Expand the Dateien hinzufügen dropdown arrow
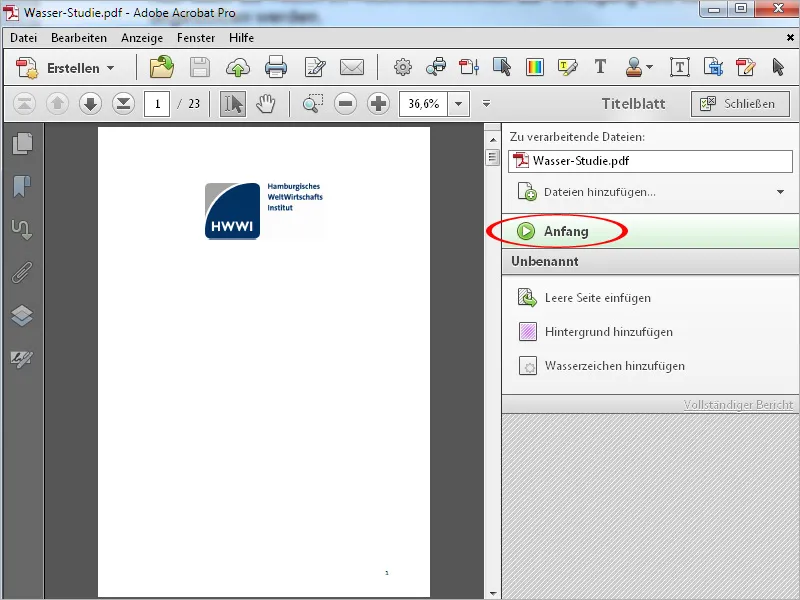This screenshot has width=800, height=600. pos(780,192)
